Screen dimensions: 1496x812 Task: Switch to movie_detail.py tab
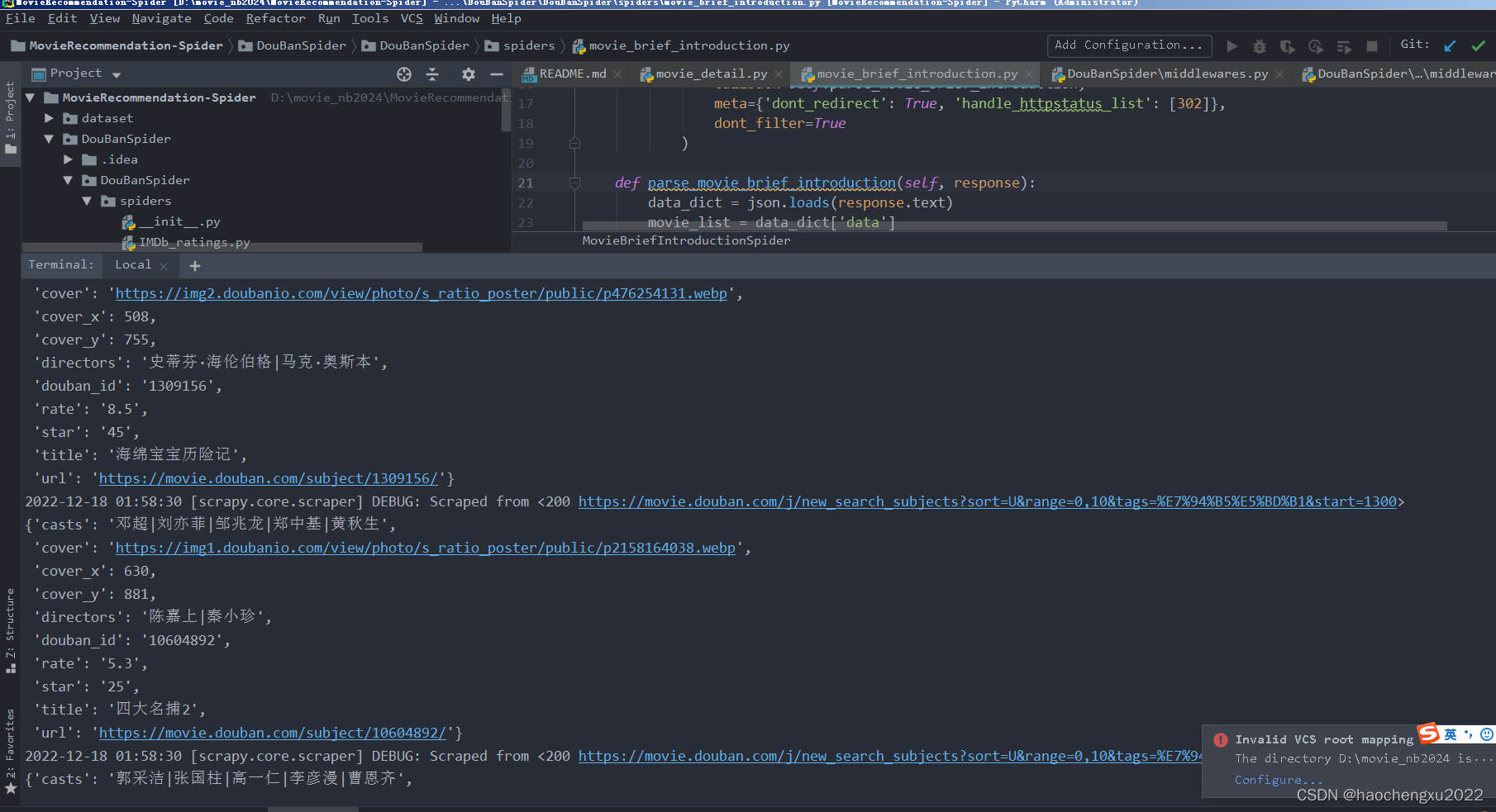point(712,74)
